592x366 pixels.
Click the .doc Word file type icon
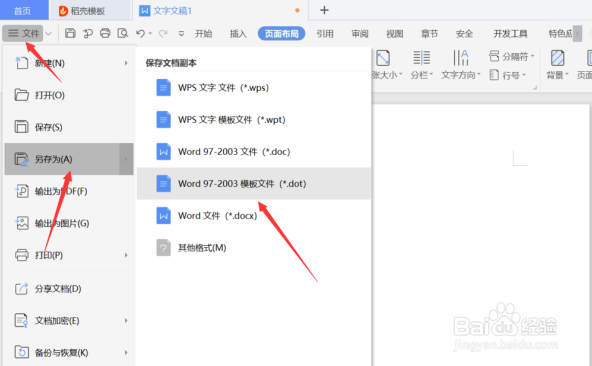pos(163,151)
